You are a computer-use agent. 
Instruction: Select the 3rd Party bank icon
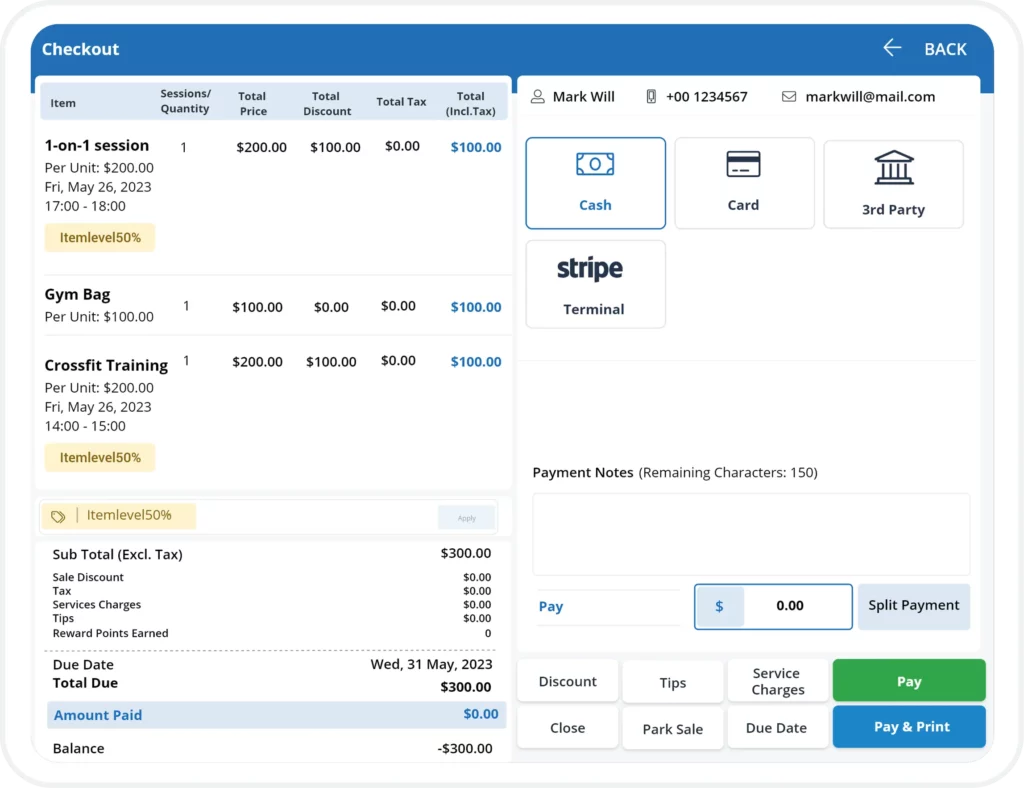tap(893, 168)
